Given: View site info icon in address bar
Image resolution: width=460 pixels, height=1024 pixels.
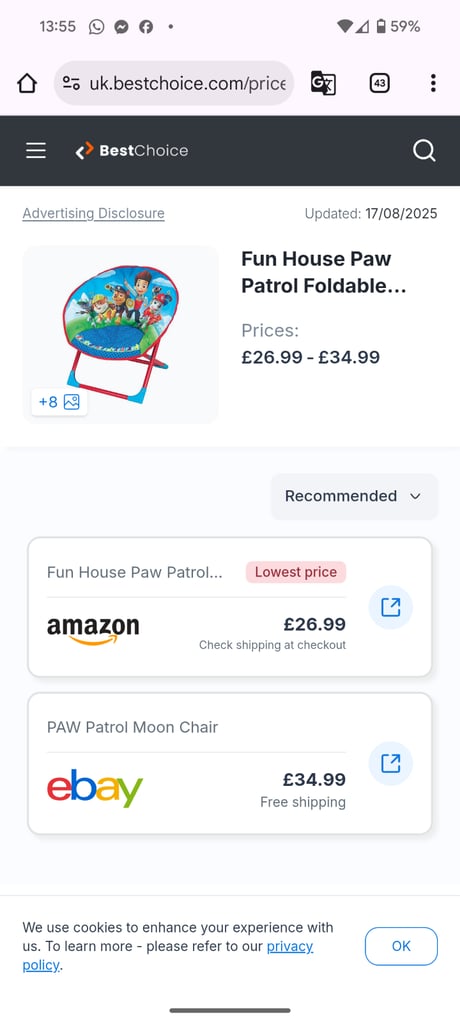Looking at the screenshot, I should (71, 83).
